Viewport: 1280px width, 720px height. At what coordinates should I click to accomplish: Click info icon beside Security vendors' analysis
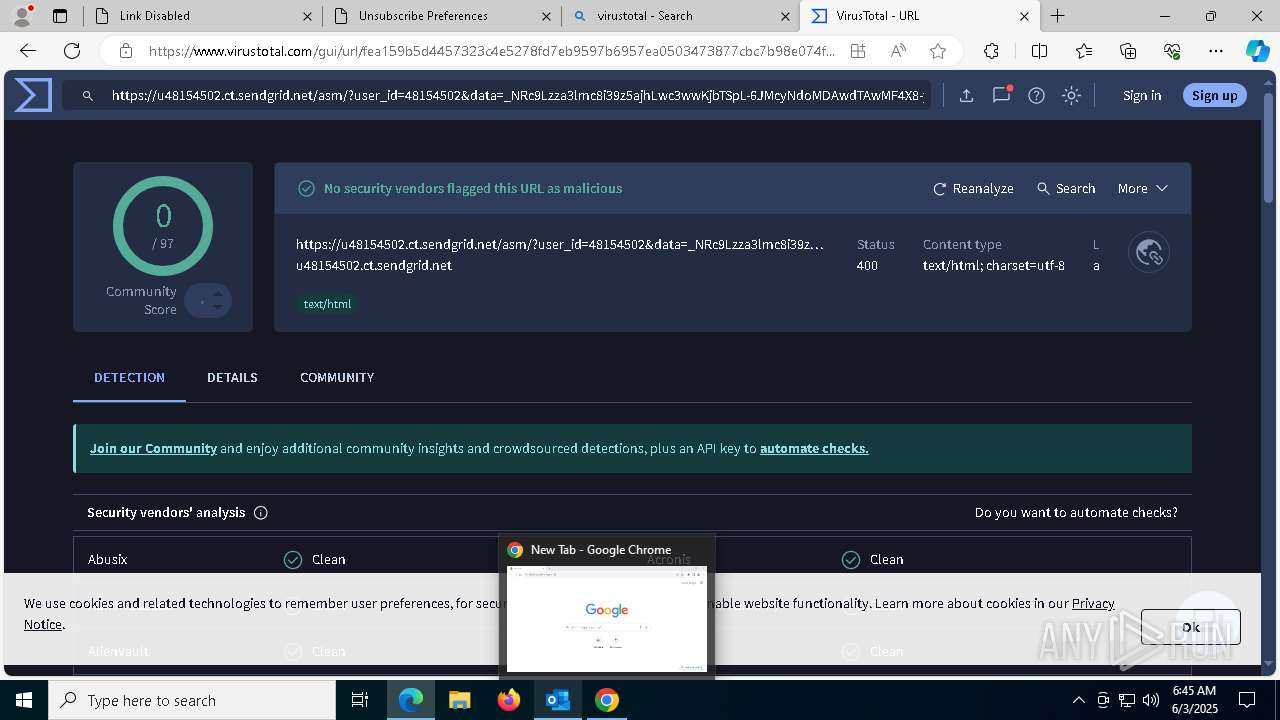[x=261, y=512]
